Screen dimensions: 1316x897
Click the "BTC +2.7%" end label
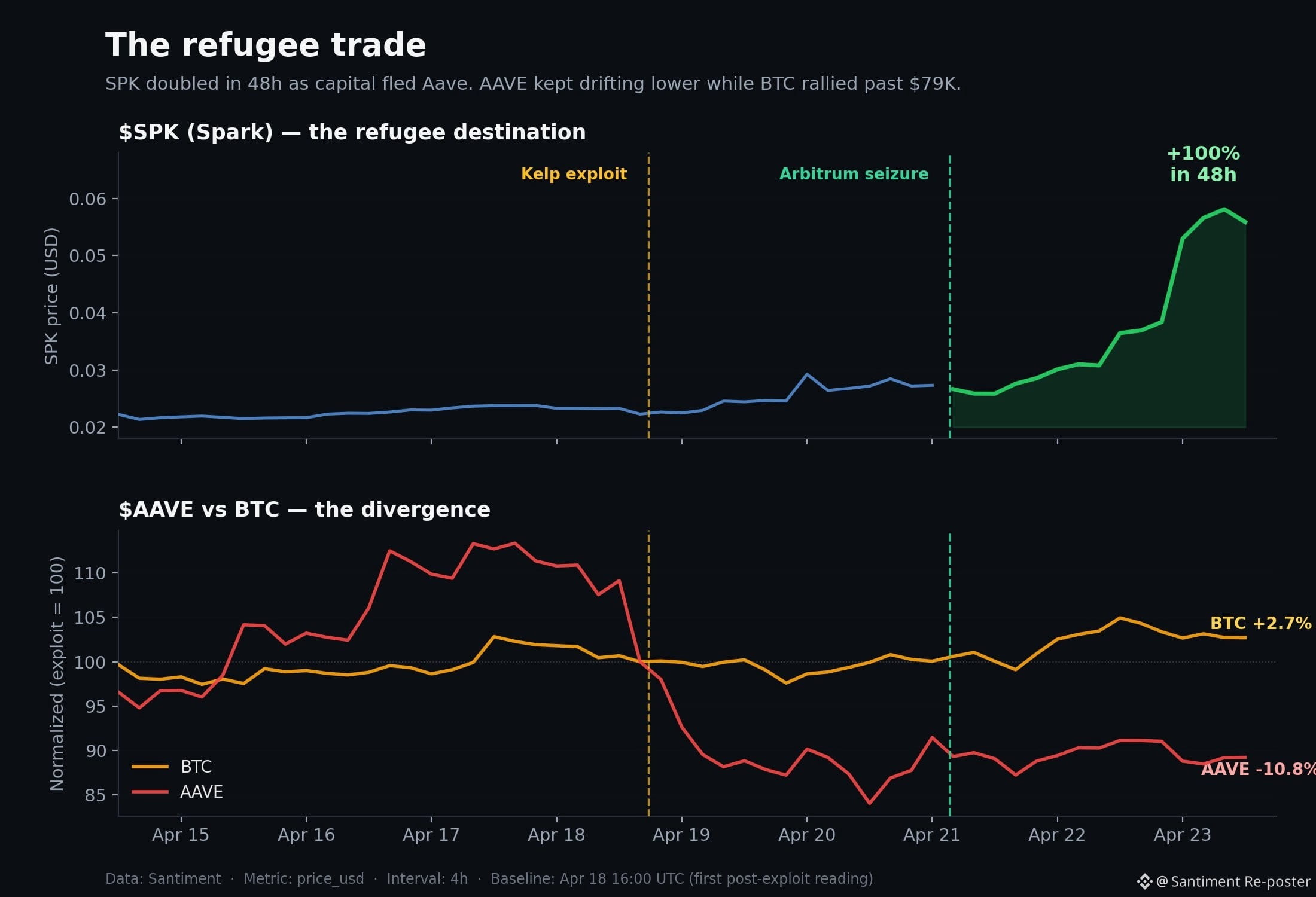(1261, 624)
